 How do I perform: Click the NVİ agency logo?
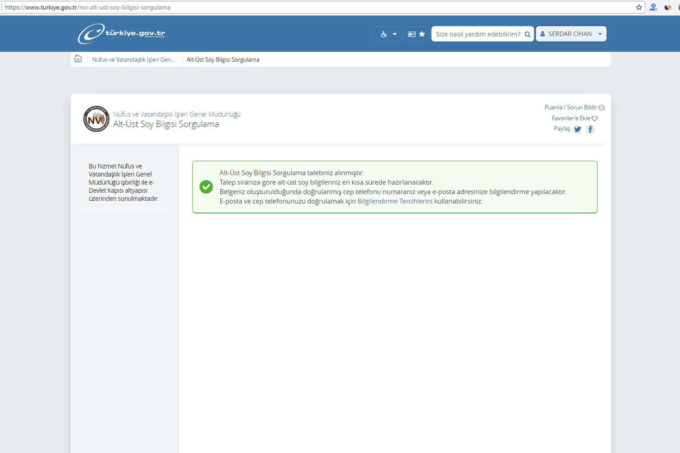pyautogui.click(x=96, y=118)
